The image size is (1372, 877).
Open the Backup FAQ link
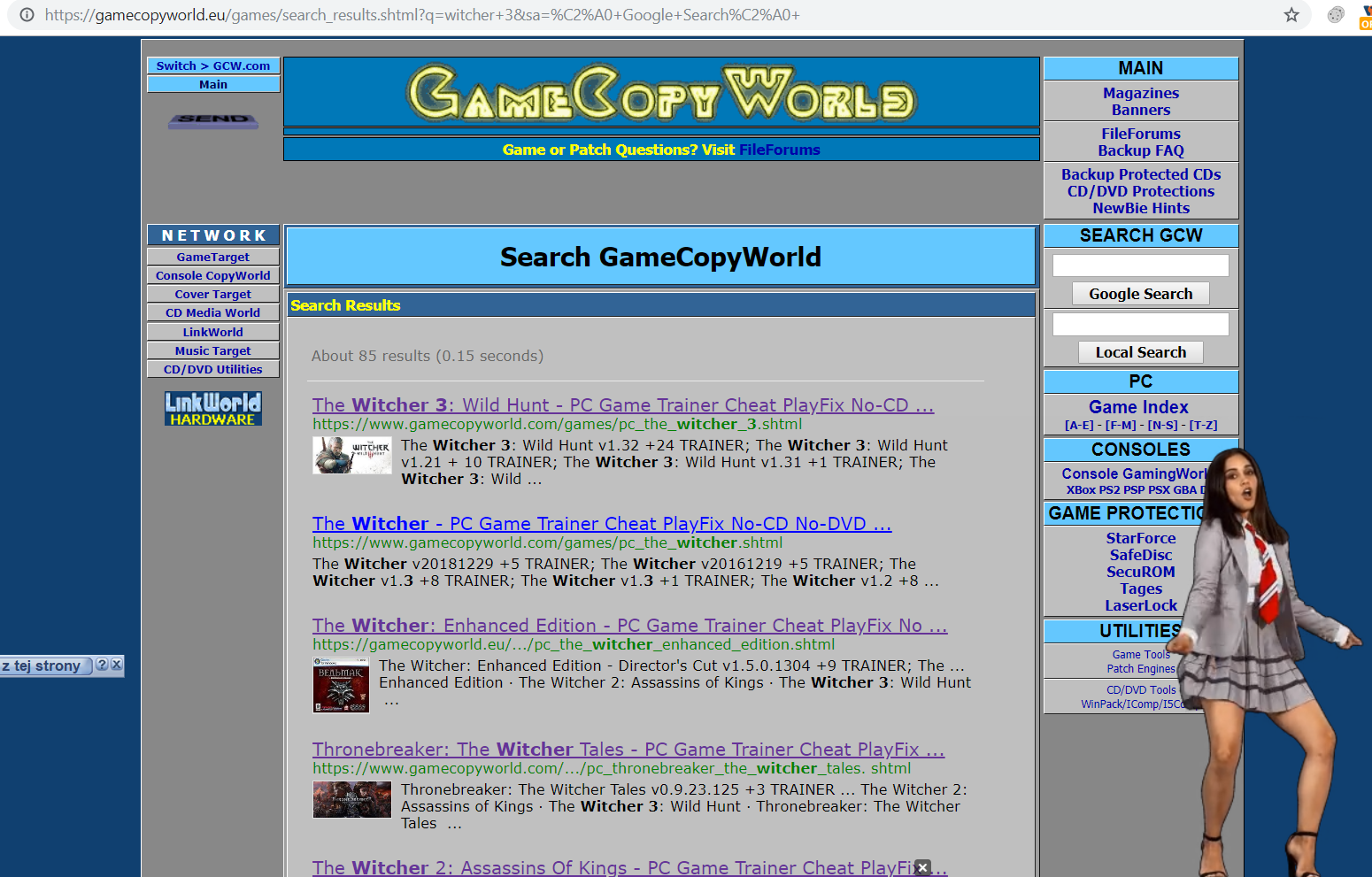tap(1141, 150)
